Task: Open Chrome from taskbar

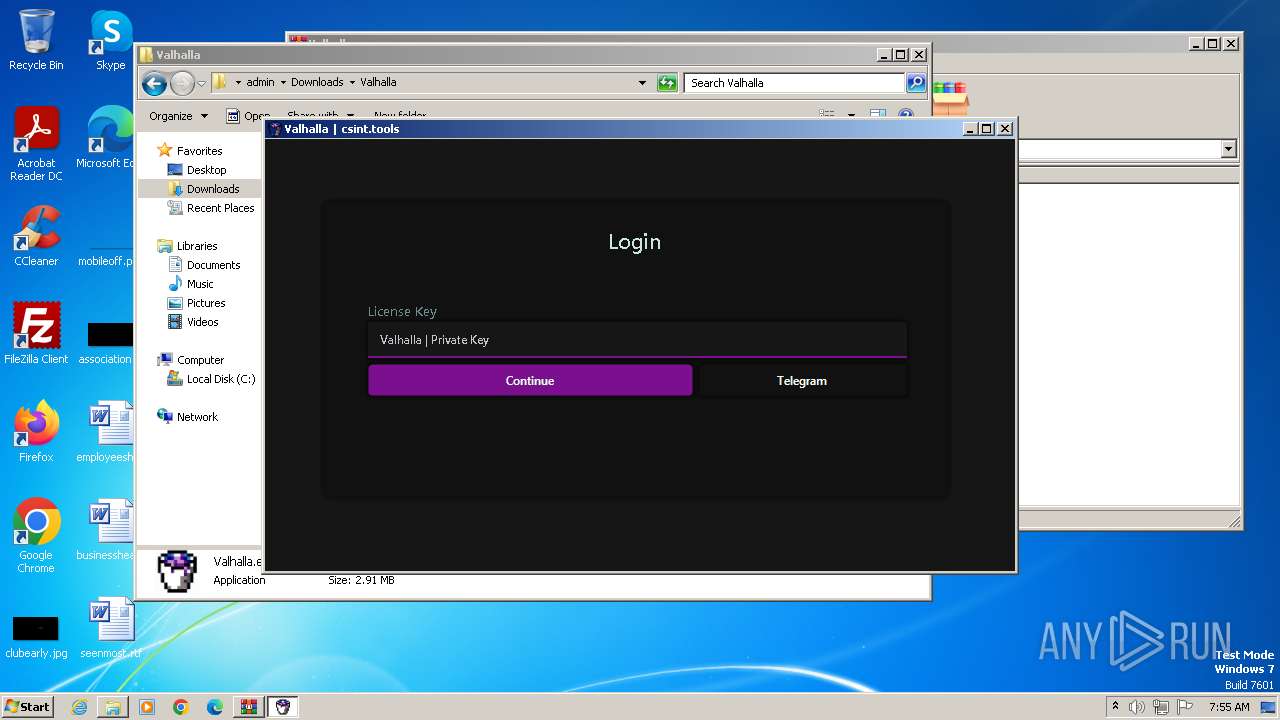Action: coord(181,707)
